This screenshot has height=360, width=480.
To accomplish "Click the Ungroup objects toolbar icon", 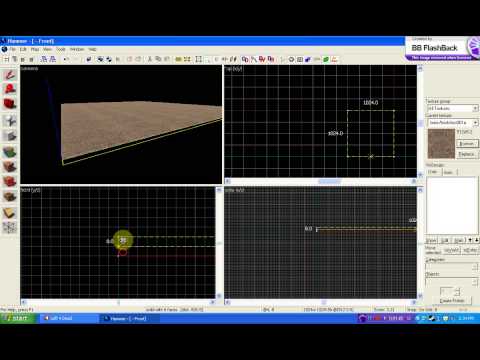I will (x=109, y=59).
